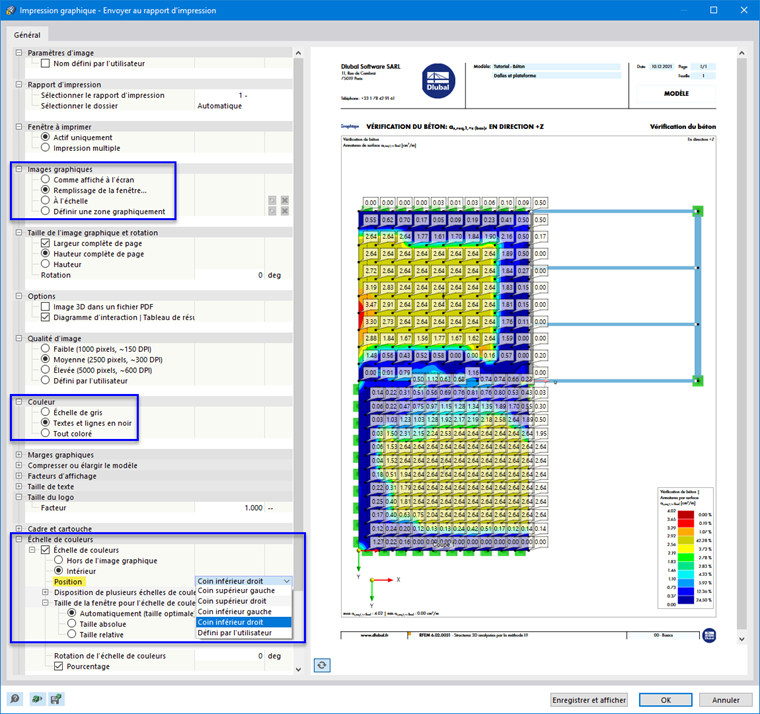Viewport: 760px width, 714px height.
Task: Choose Défini par l'utilisateur in position list
Action: (244, 633)
